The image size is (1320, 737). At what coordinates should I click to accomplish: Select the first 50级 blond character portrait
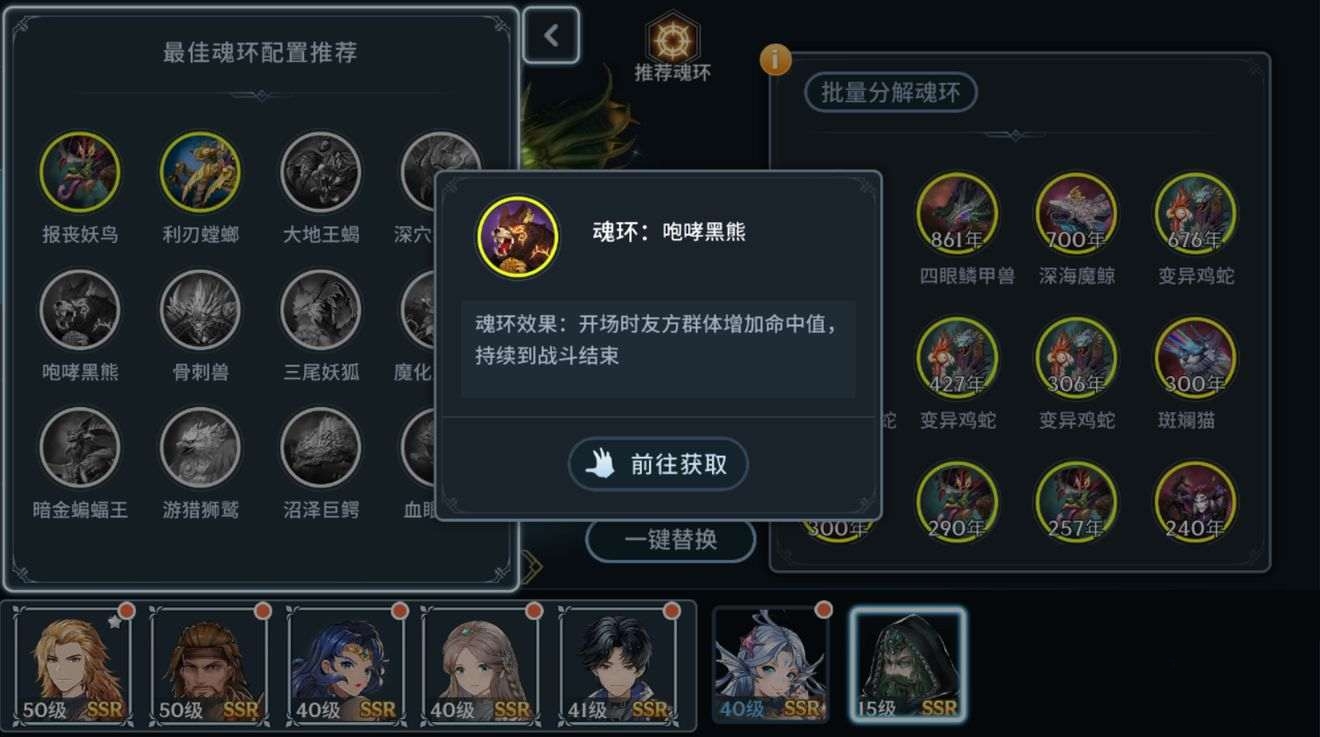pyautogui.click(x=72, y=665)
